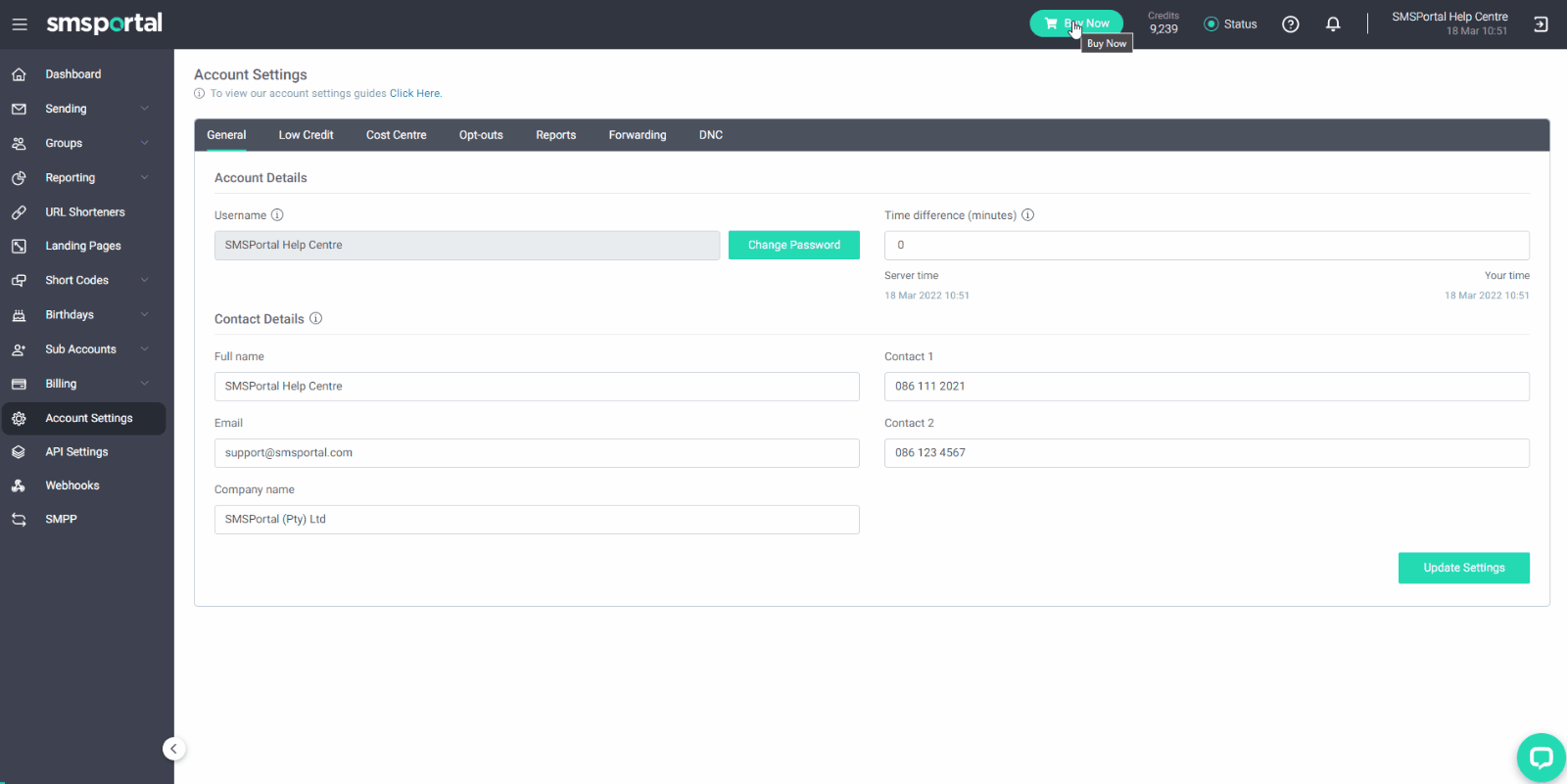Open the live chat bubble icon
1567x784 pixels.
pyautogui.click(x=1542, y=758)
